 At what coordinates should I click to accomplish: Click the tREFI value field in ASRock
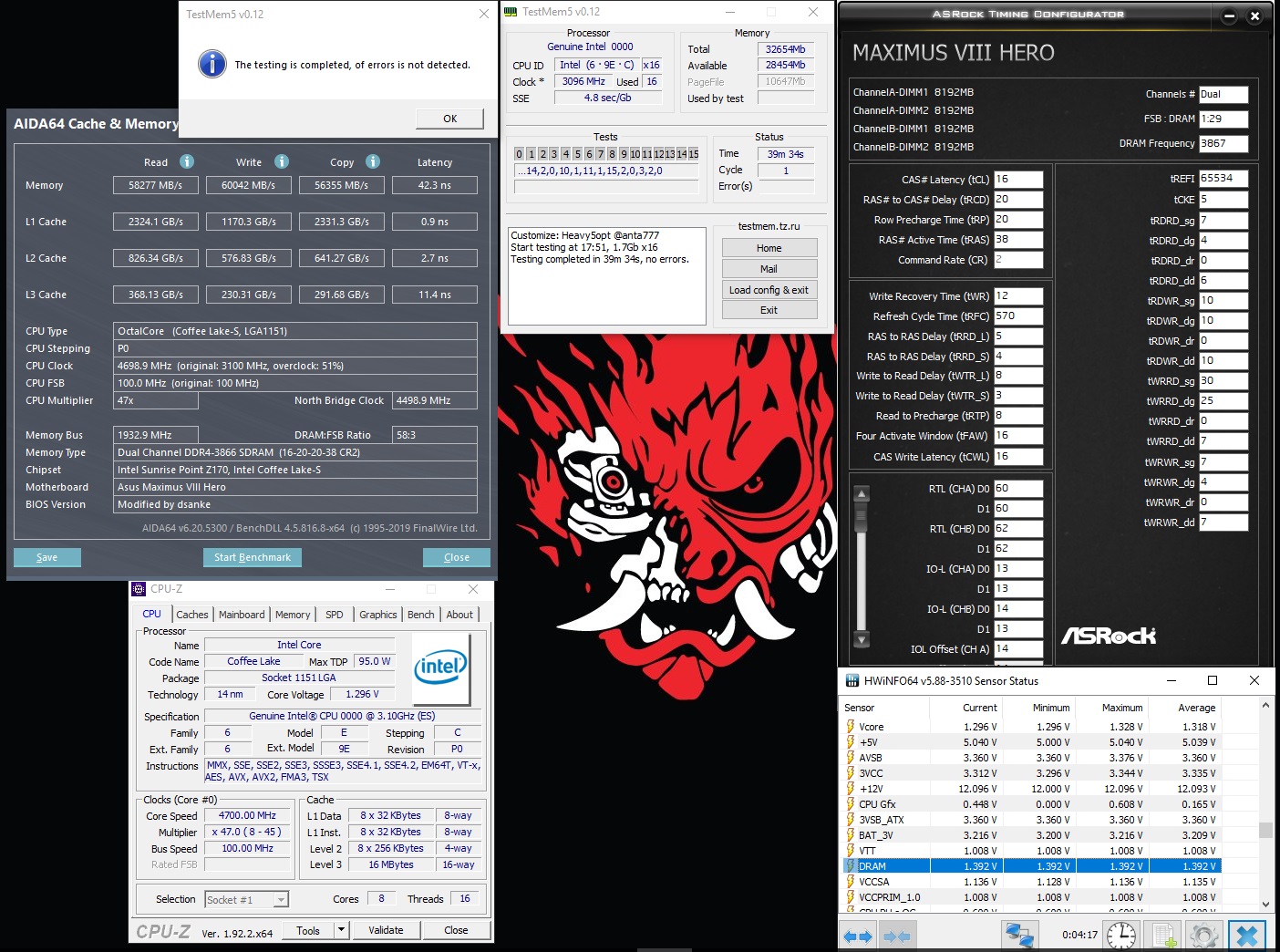coord(1223,179)
